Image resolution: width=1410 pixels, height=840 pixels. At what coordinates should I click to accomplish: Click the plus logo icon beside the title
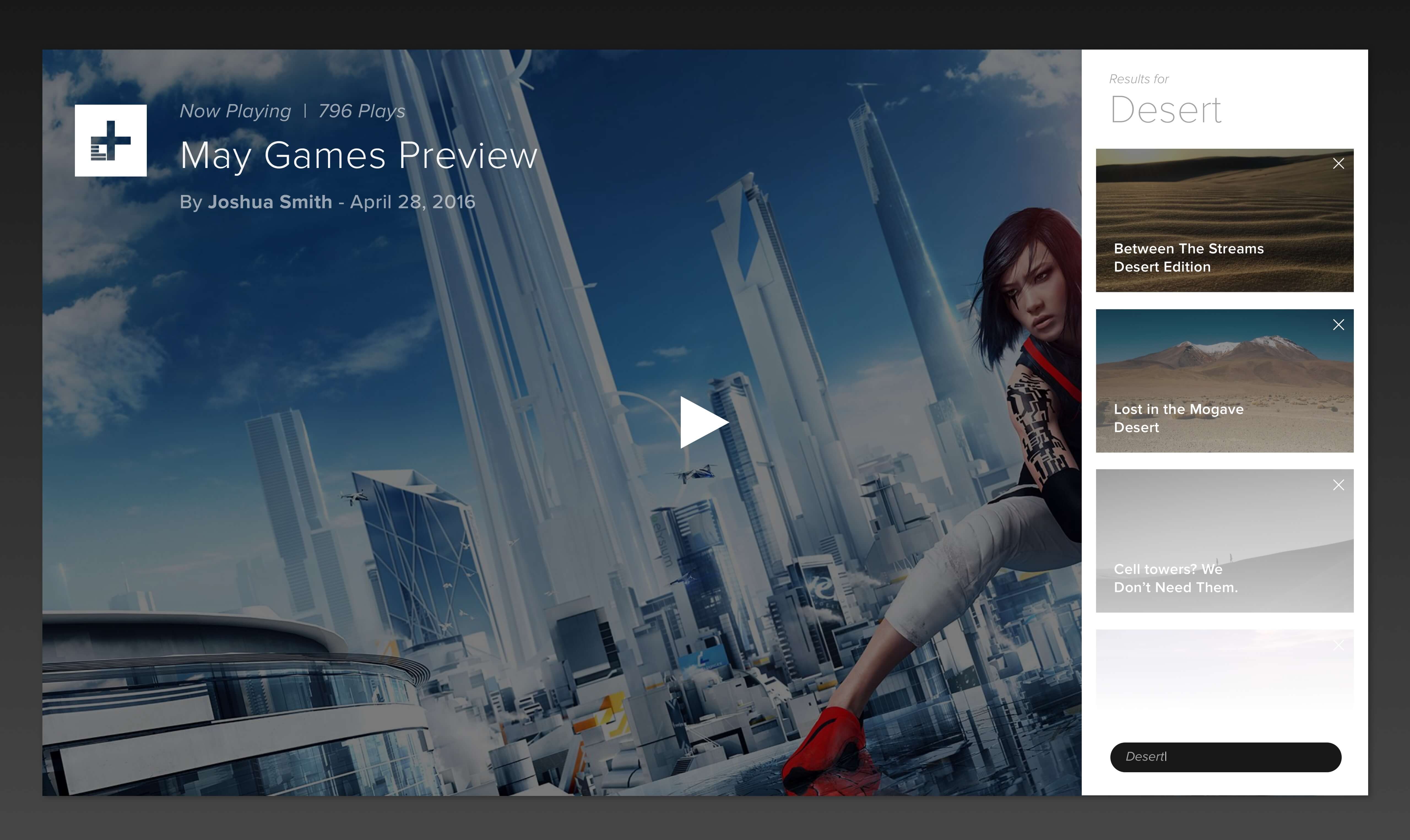(111, 140)
